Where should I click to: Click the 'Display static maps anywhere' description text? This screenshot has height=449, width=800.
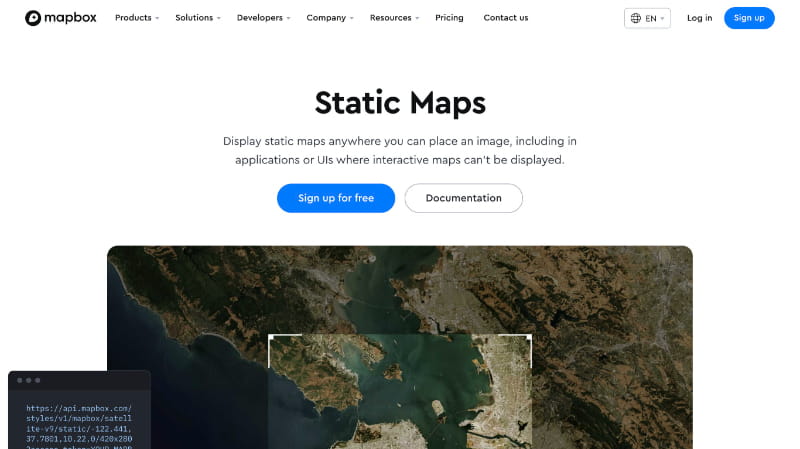click(399, 151)
